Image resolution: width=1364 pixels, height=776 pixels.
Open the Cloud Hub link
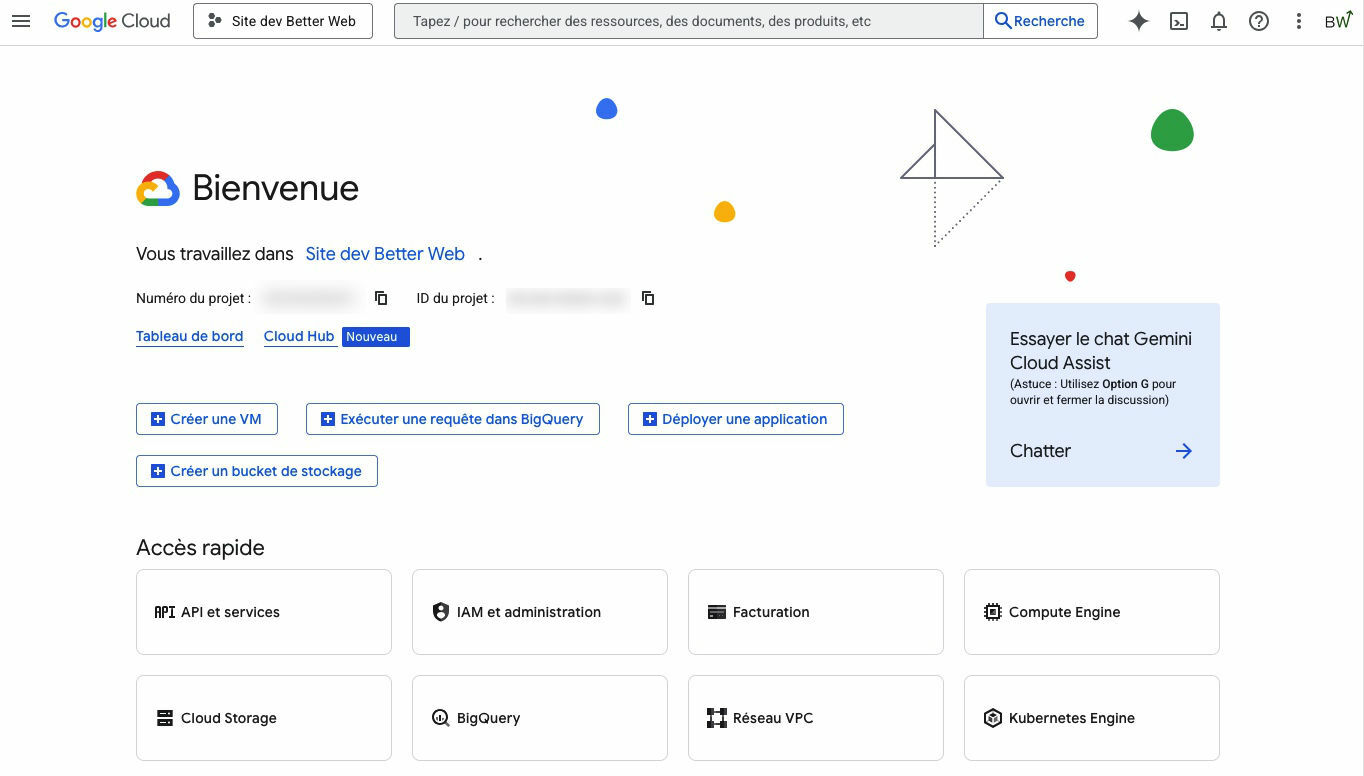pyautogui.click(x=299, y=337)
